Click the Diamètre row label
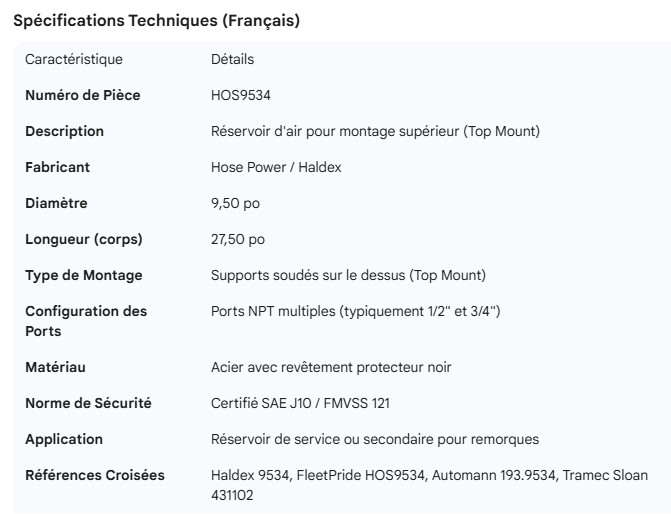The width and height of the screenshot is (671, 514). point(56,204)
